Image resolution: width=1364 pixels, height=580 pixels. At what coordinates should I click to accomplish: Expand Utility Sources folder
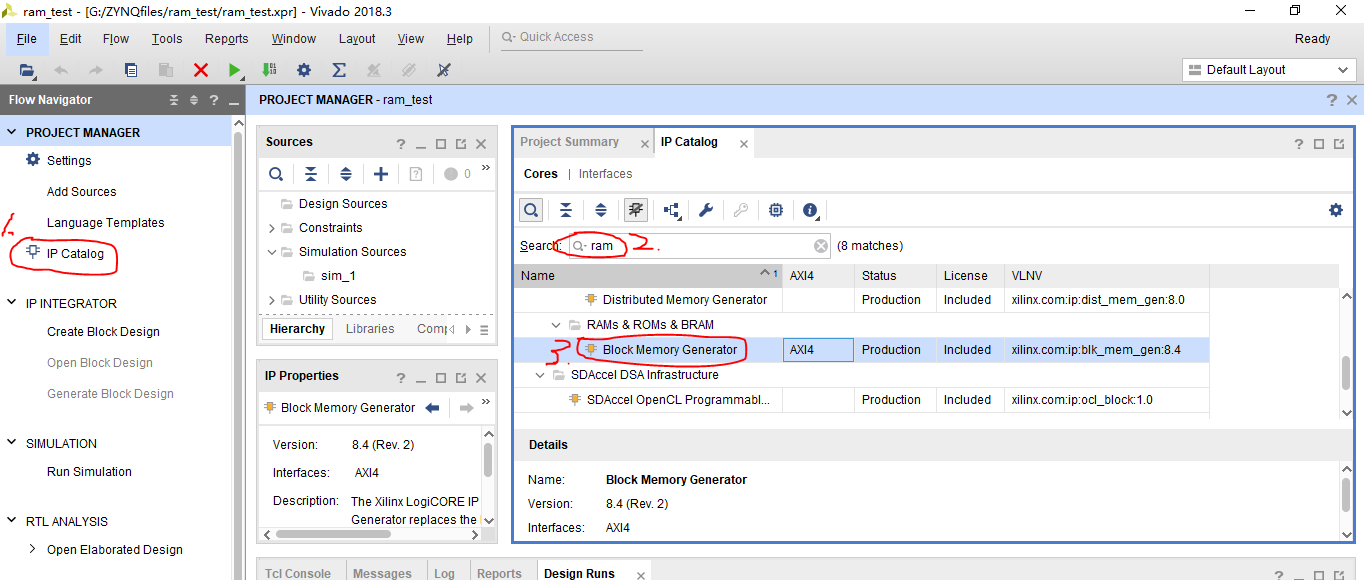coord(271,300)
